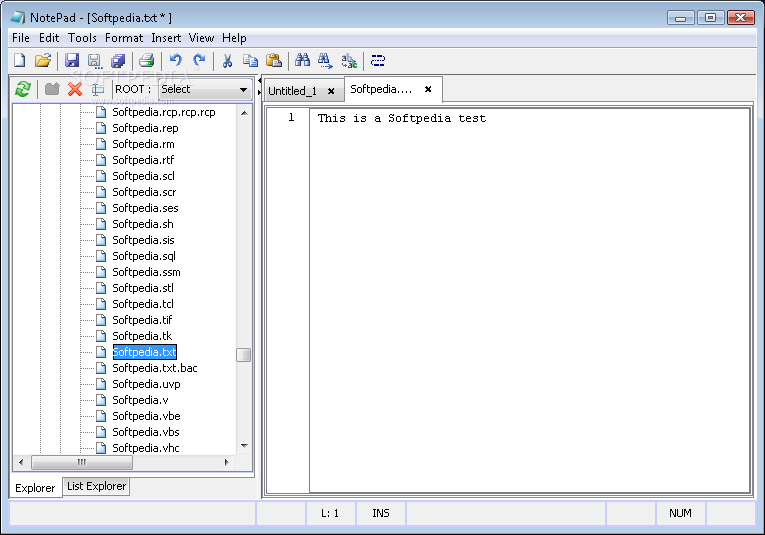
Task: Open the Format menu
Action: (124, 38)
